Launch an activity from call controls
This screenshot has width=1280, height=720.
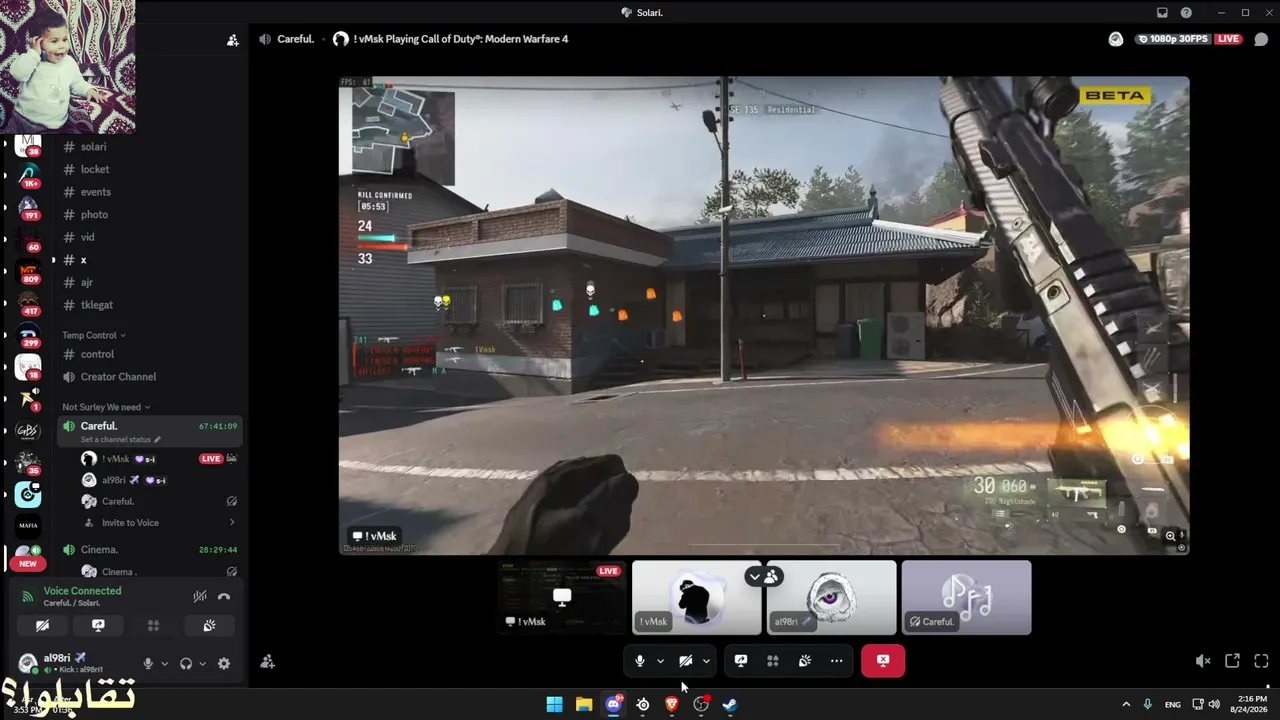[x=773, y=661]
